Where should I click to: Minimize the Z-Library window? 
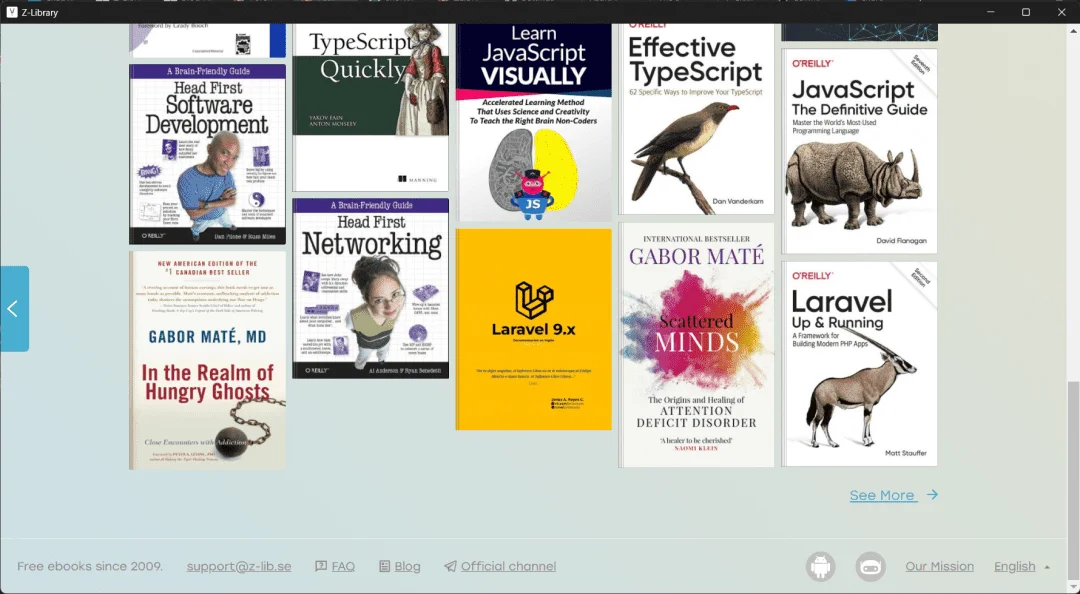(990, 12)
